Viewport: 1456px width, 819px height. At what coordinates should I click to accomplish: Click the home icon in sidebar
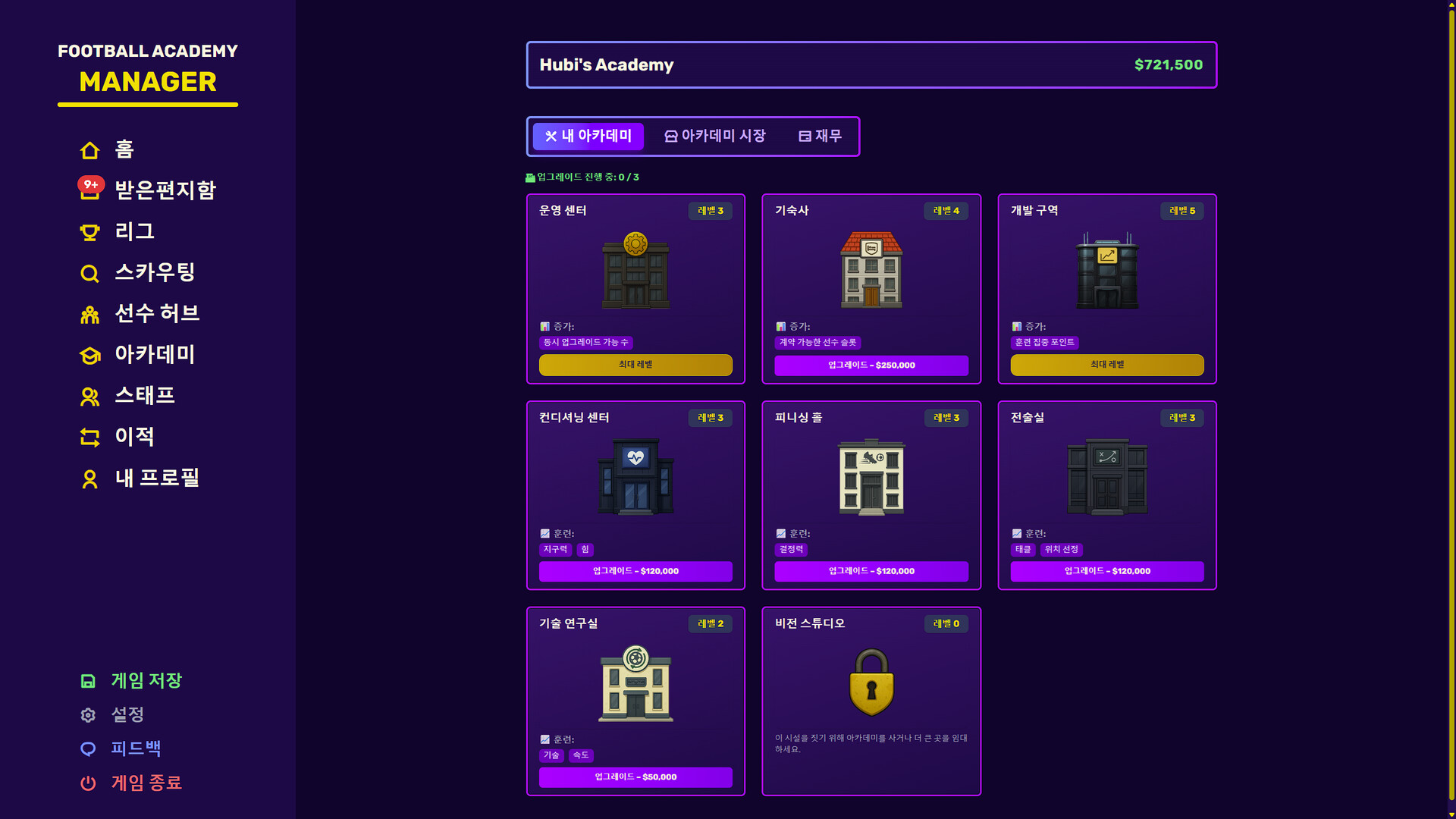[89, 150]
